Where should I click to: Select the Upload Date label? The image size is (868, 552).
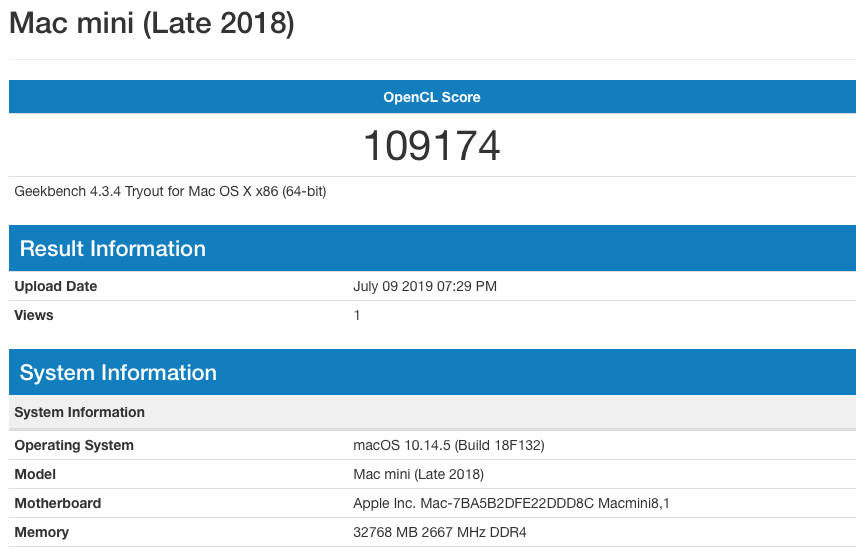55,286
